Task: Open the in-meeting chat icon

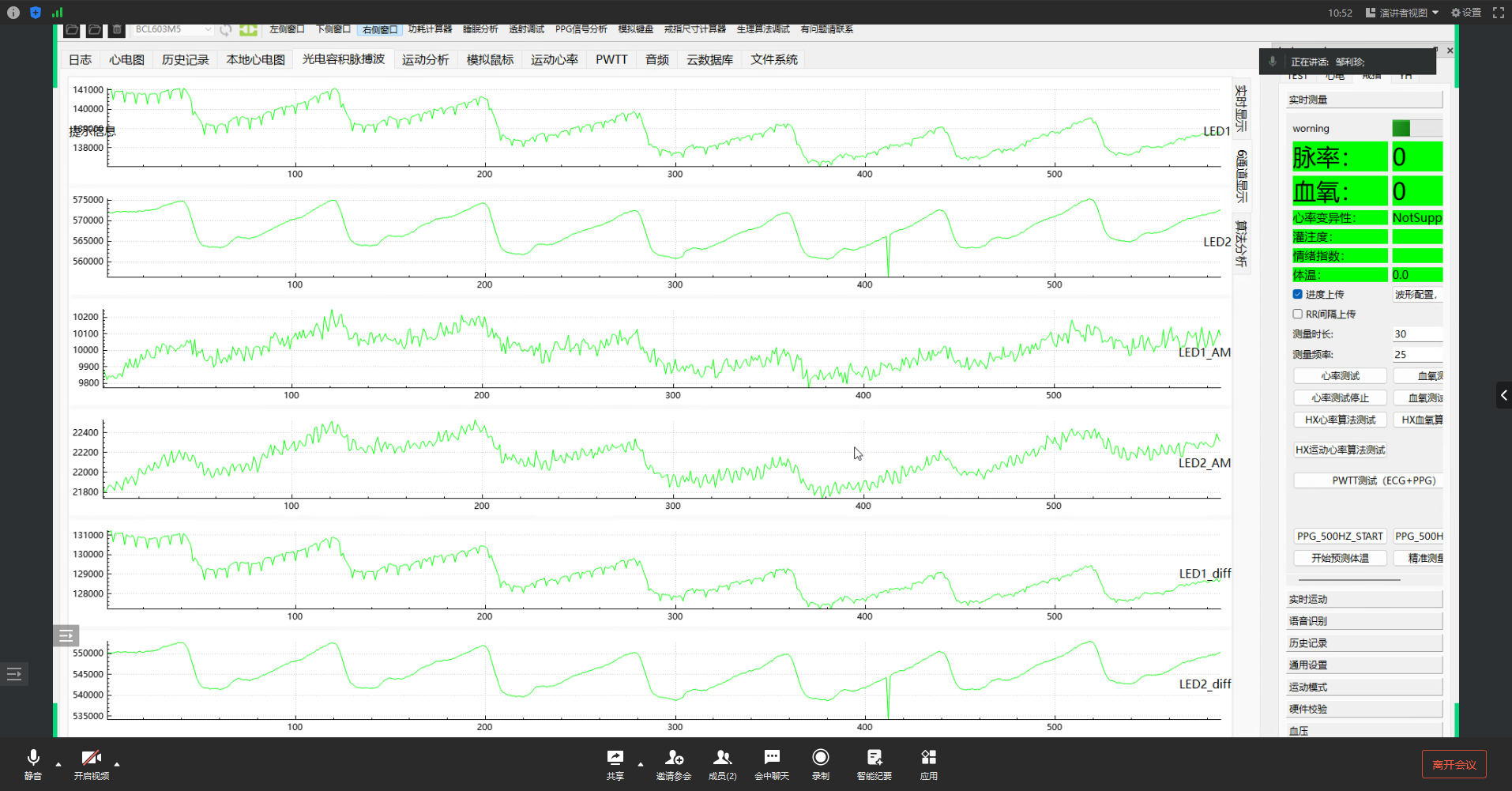Action: click(x=772, y=758)
